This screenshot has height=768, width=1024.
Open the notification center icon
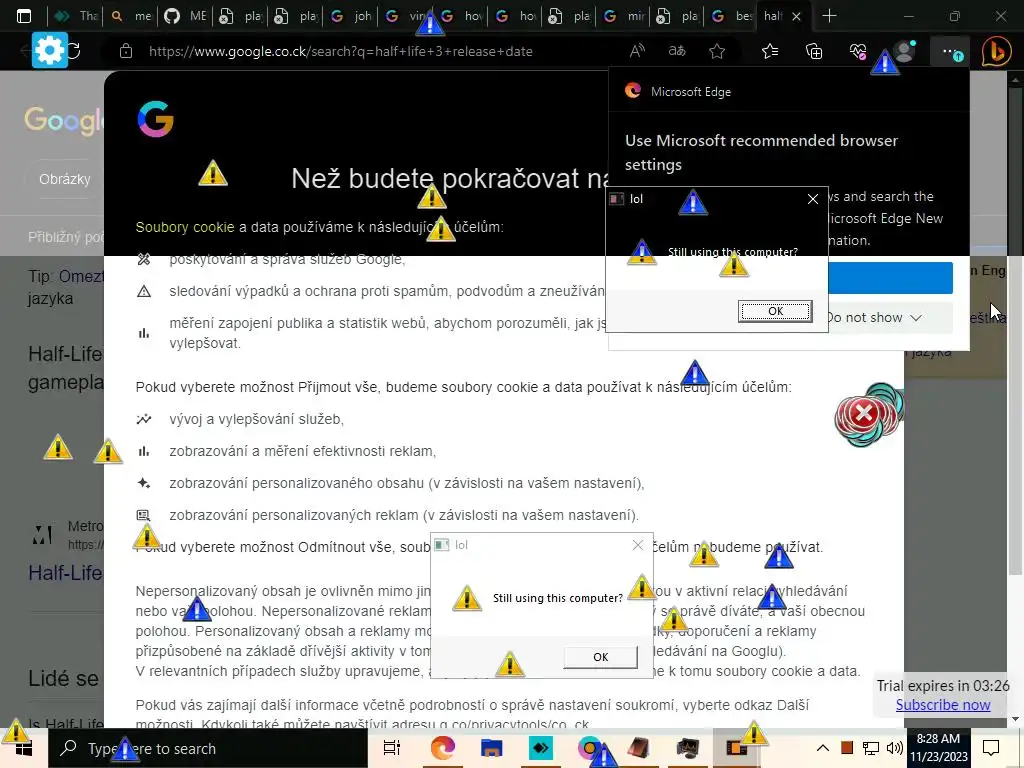point(991,748)
